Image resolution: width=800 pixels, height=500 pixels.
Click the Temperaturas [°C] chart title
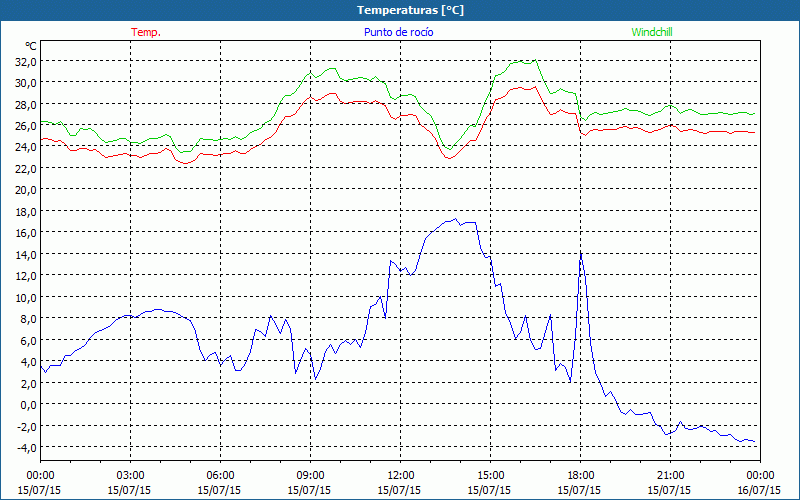(x=410, y=10)
